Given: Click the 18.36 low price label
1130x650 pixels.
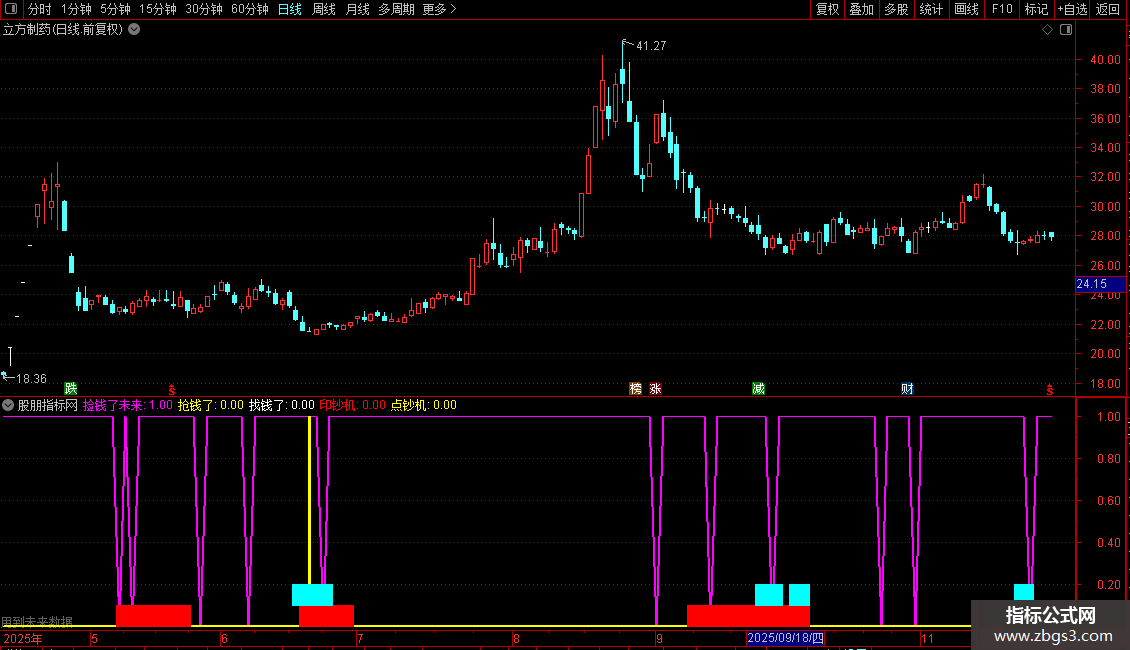Looking at the screenshot, I should [x=31, y=379].
